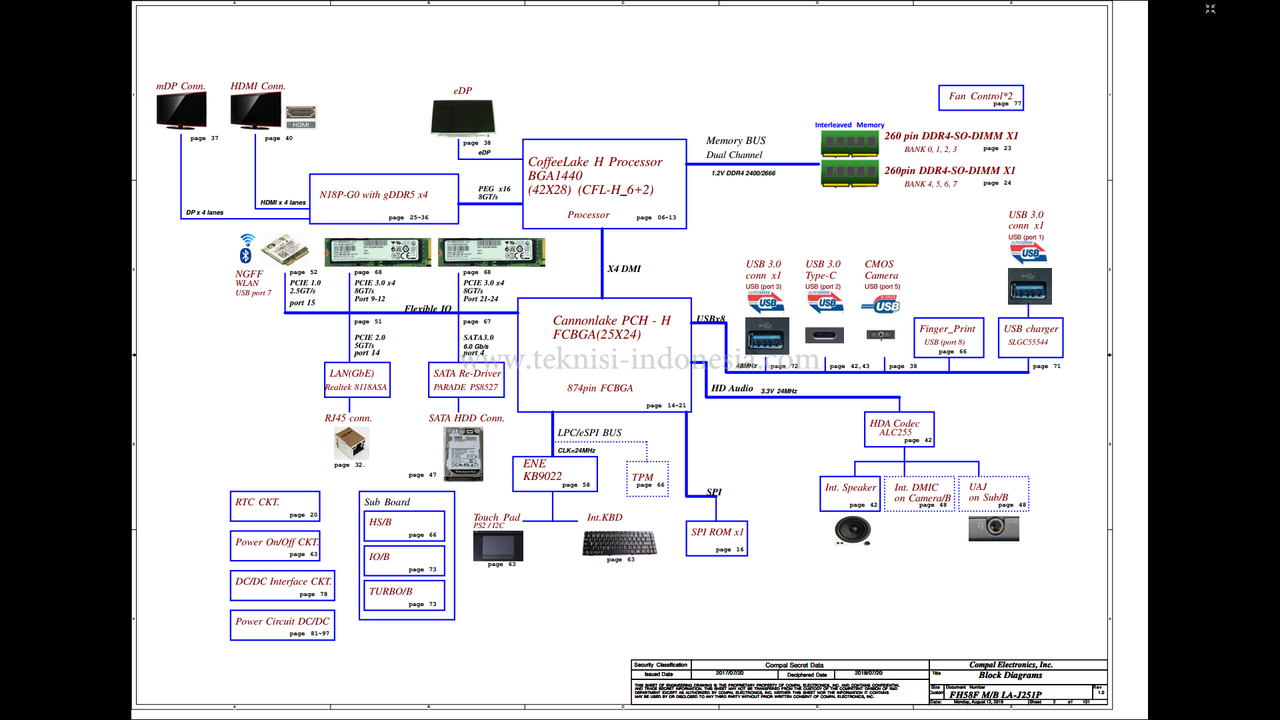Click the mDP Conn. monitor image
The height and width of the screenshot is (720, 1280).
pos(181,111)
